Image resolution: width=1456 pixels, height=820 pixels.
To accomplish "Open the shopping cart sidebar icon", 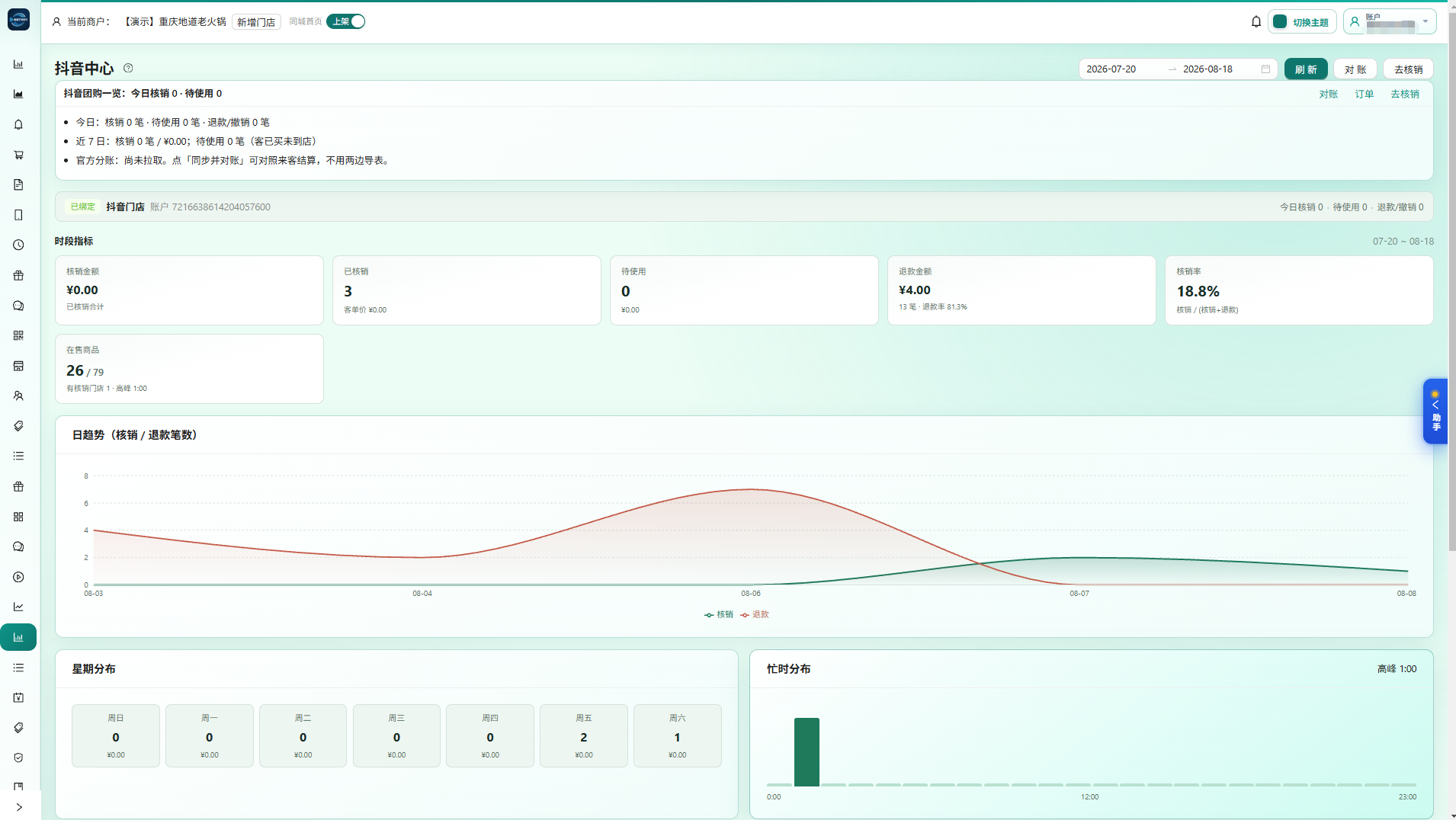I will point(18,155).
